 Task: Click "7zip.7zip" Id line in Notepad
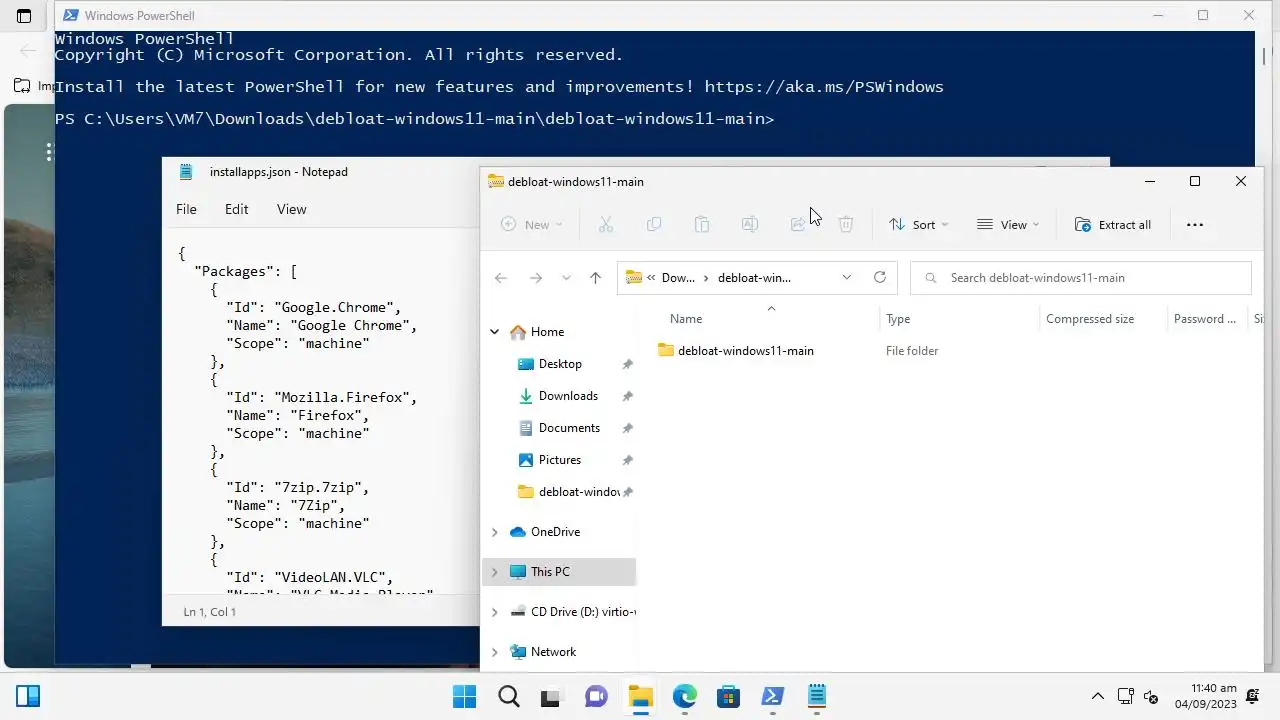(298, 487)
